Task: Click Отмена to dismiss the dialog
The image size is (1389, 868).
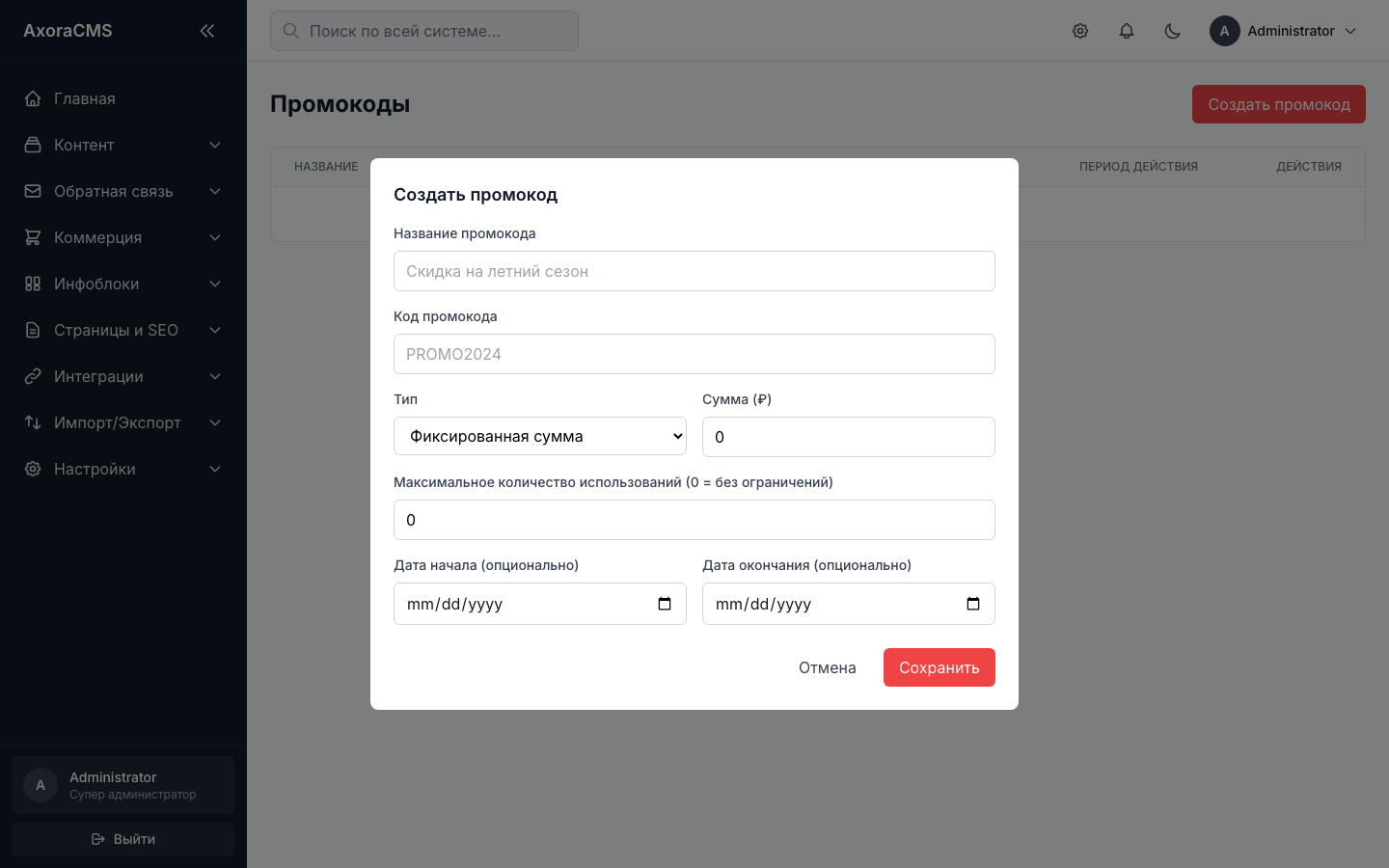Action: 828,667
